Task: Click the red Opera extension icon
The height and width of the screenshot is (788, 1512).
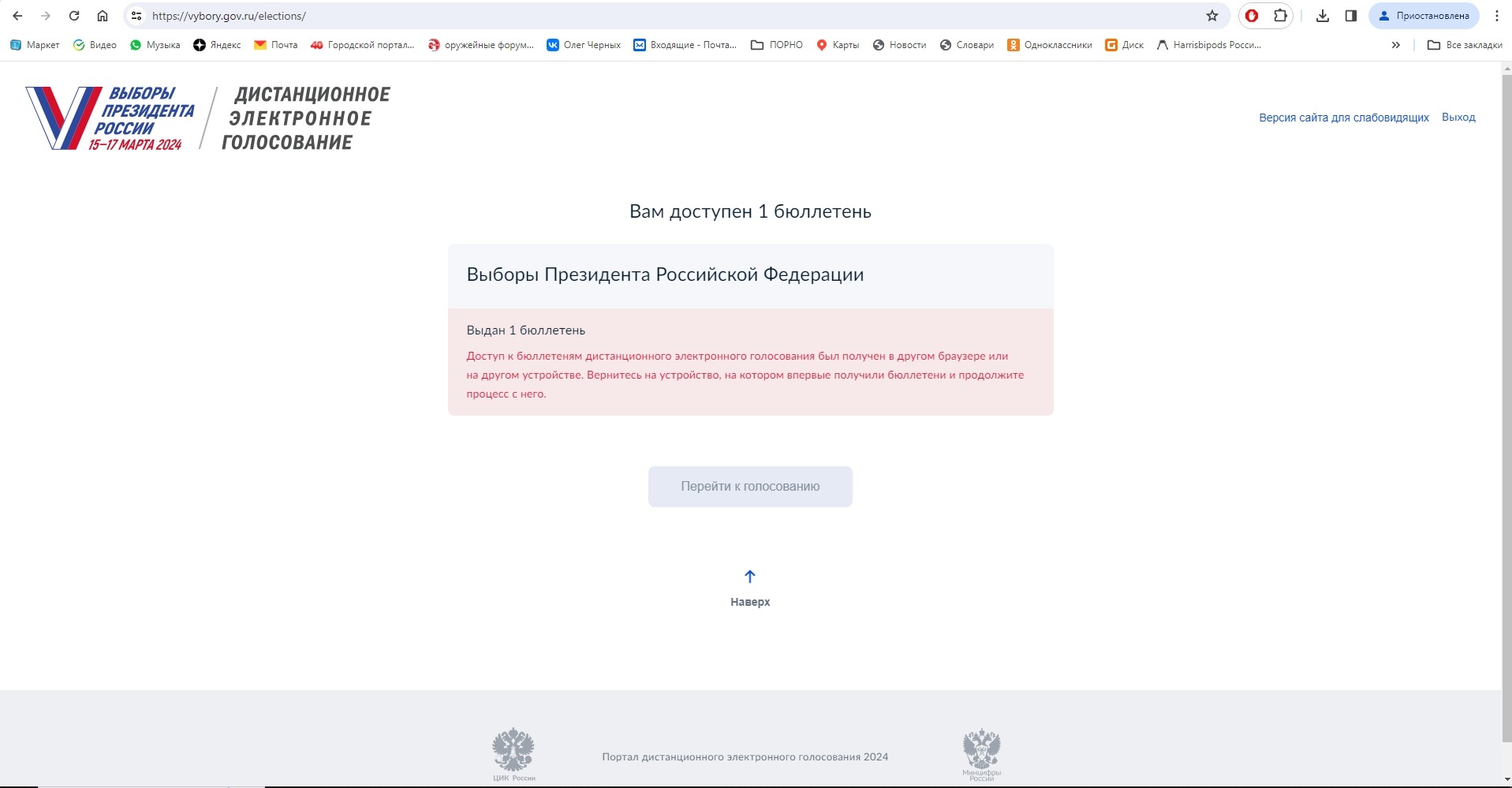Action: (1252, 16)
